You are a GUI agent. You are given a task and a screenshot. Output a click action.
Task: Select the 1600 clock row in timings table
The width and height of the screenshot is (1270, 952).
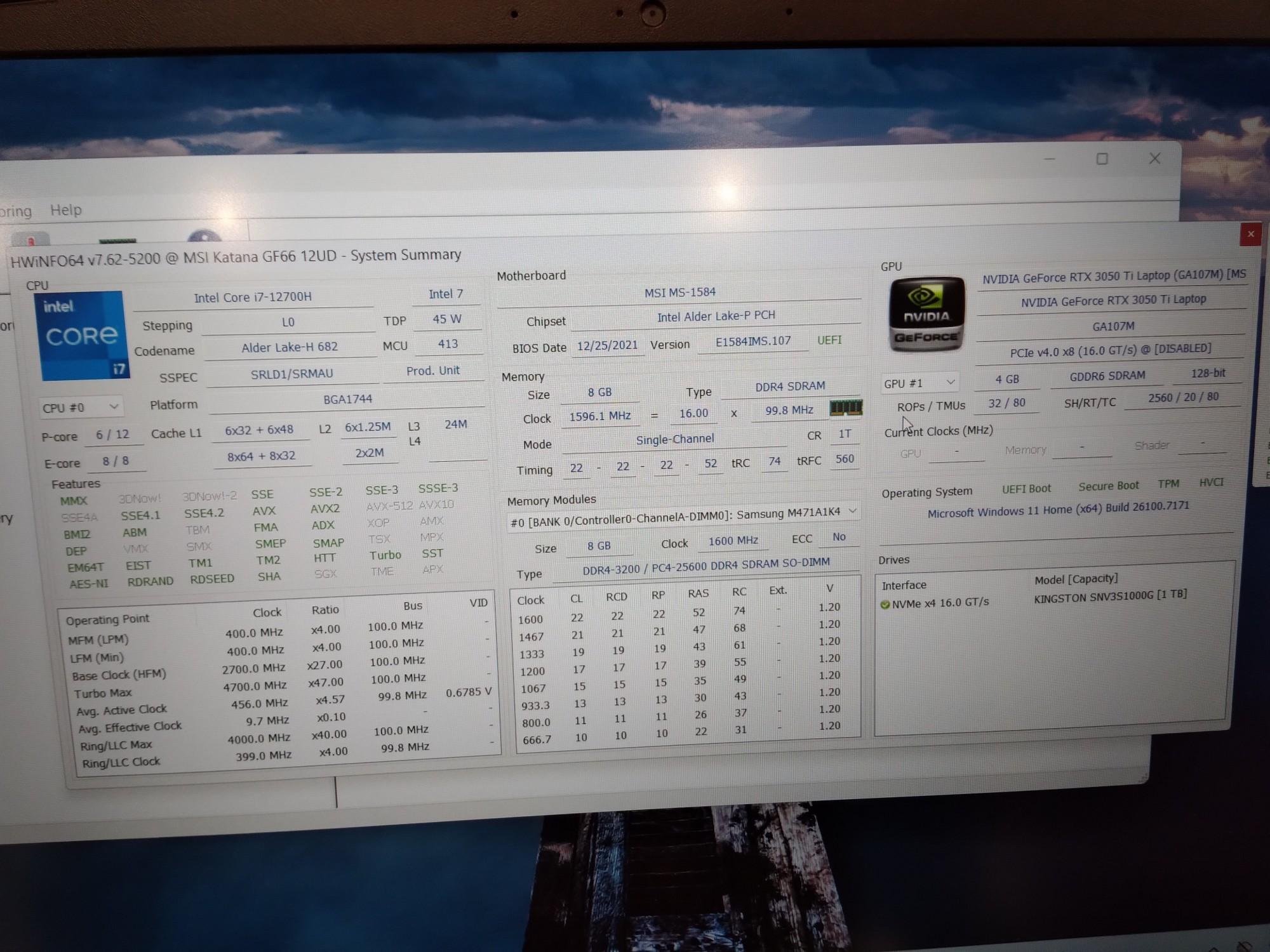[x=530, y=619]
